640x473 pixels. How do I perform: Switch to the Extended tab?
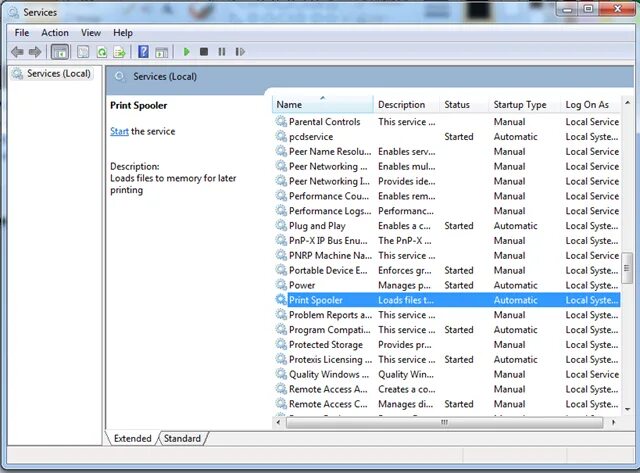(133, 438)
